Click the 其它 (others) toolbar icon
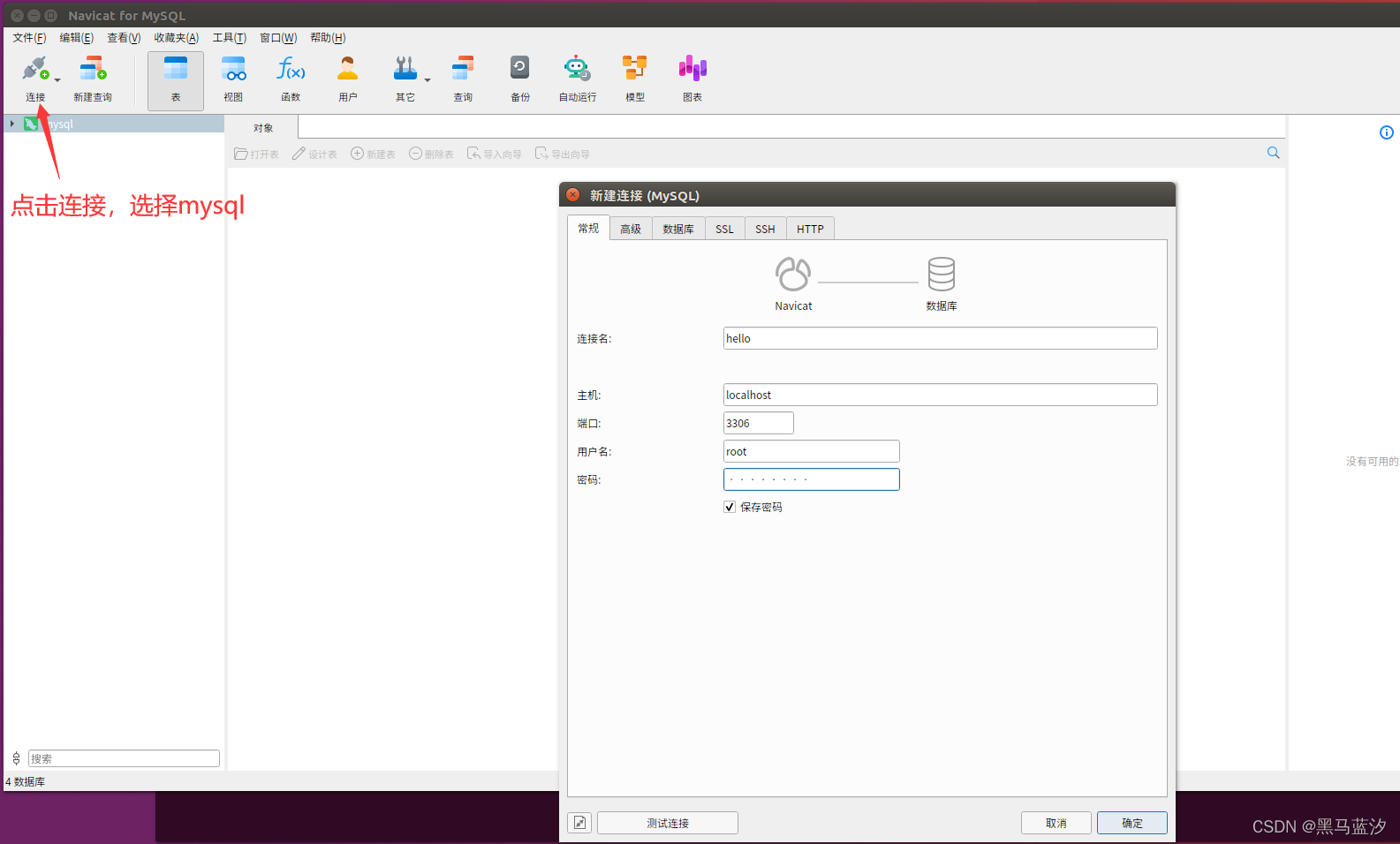Screen dimensions: 1400x844 (405, 69)
